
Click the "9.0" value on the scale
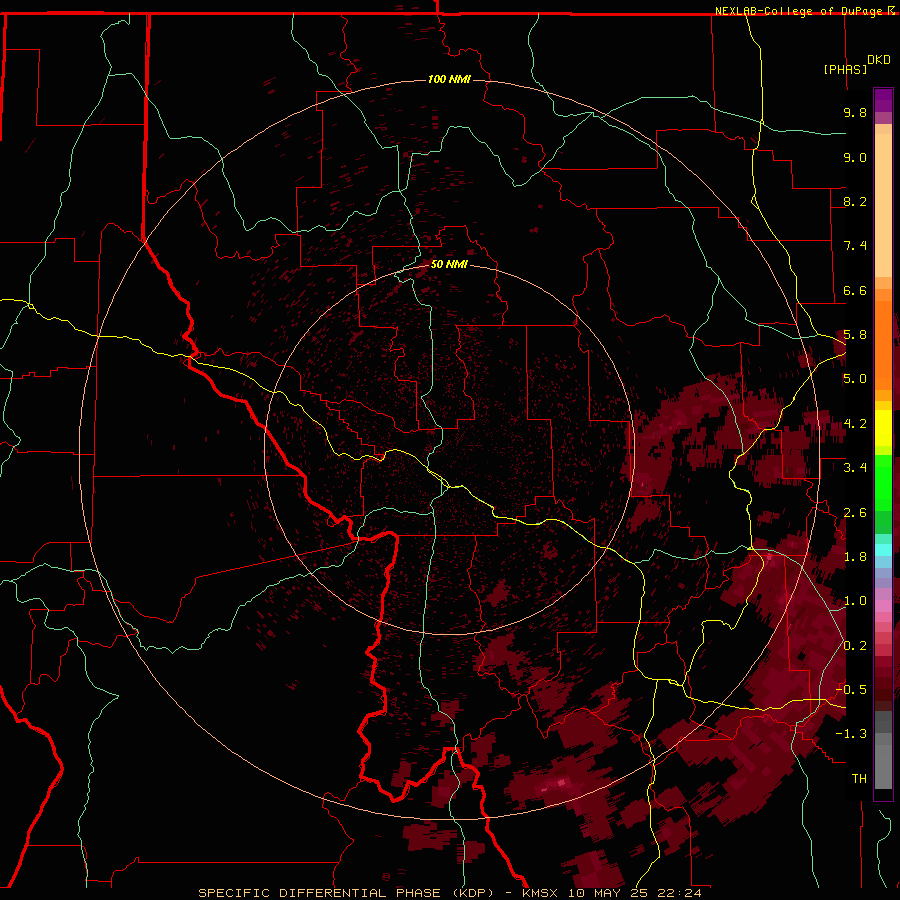(x=855, y=157)
